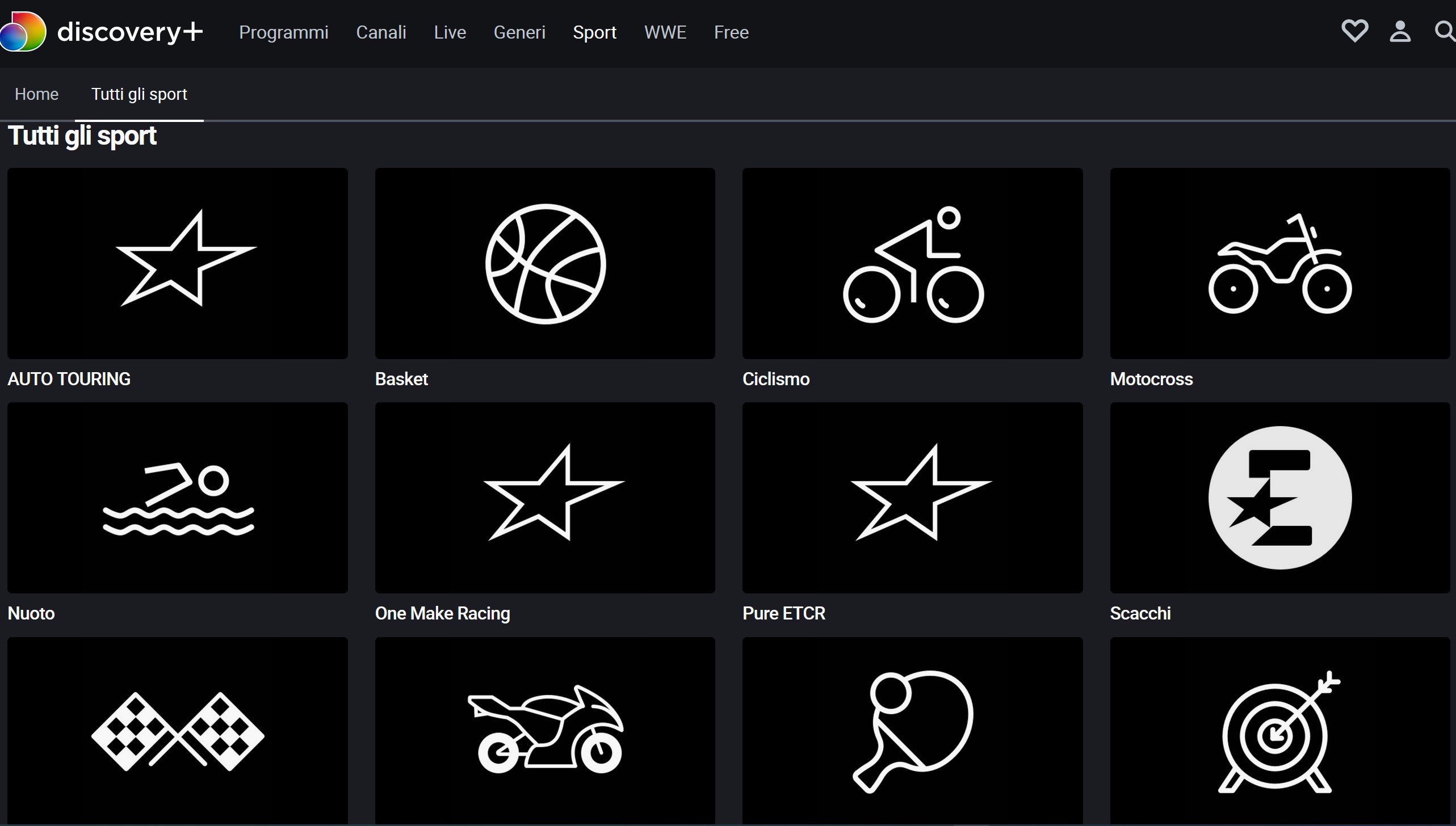The image size is (1456, 826).
Task: Open the Generi menu
Action: [x=519, y=32]
